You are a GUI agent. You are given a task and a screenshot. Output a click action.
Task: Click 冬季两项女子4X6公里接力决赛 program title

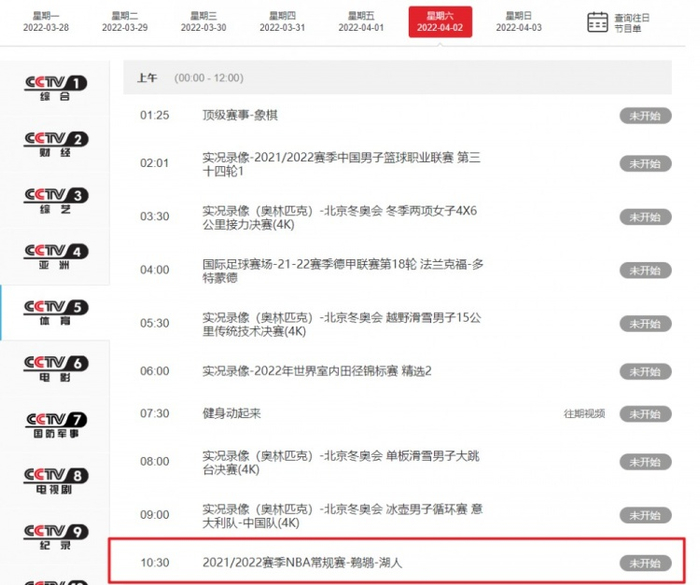click(340, 217)
